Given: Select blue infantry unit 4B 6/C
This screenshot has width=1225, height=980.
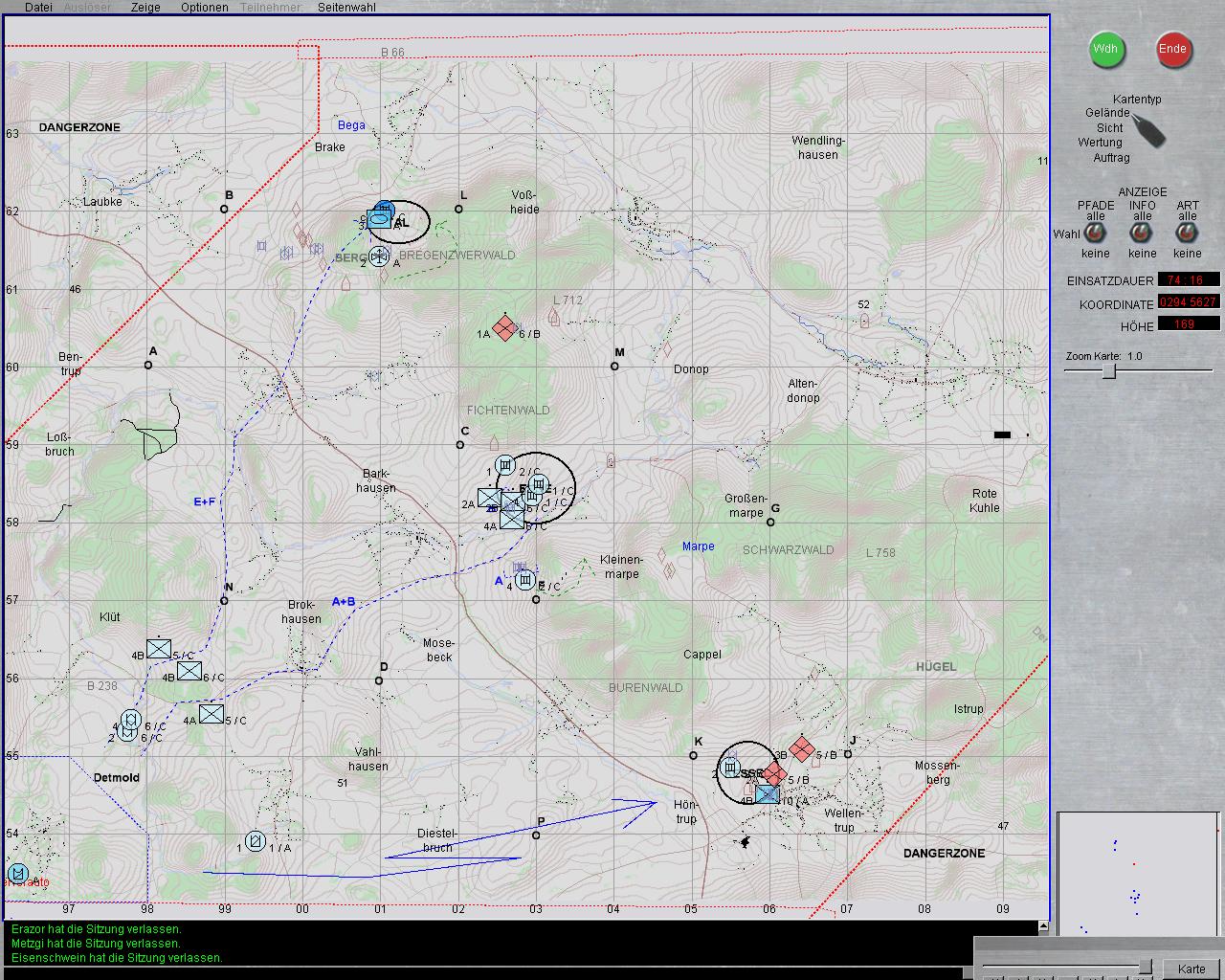Looking at the screenshot, I should coord(189,671).
